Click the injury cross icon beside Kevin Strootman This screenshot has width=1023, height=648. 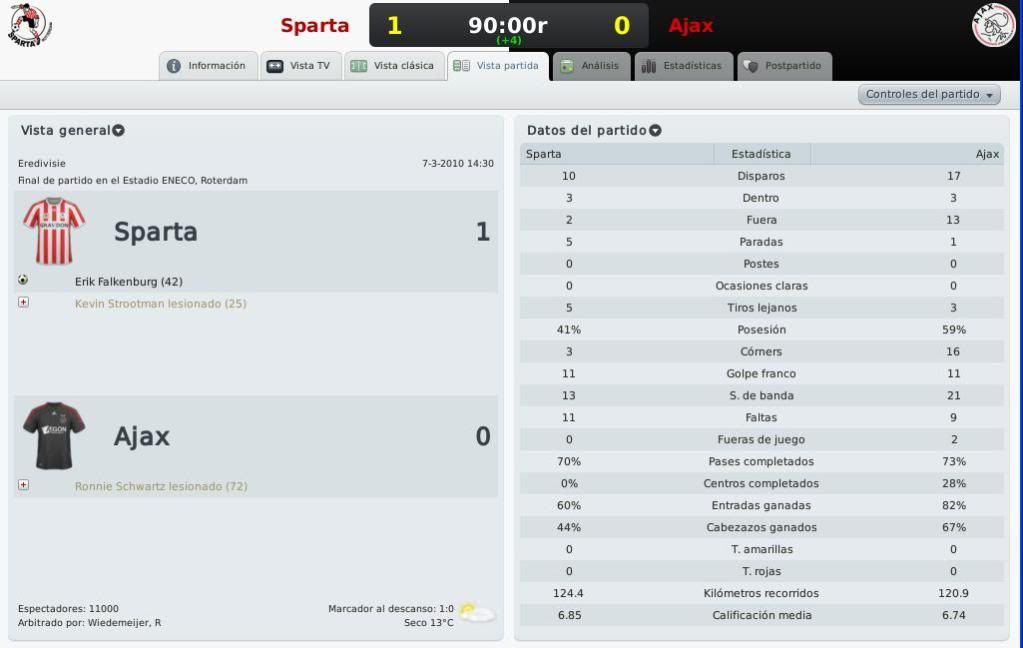point(23,302)
